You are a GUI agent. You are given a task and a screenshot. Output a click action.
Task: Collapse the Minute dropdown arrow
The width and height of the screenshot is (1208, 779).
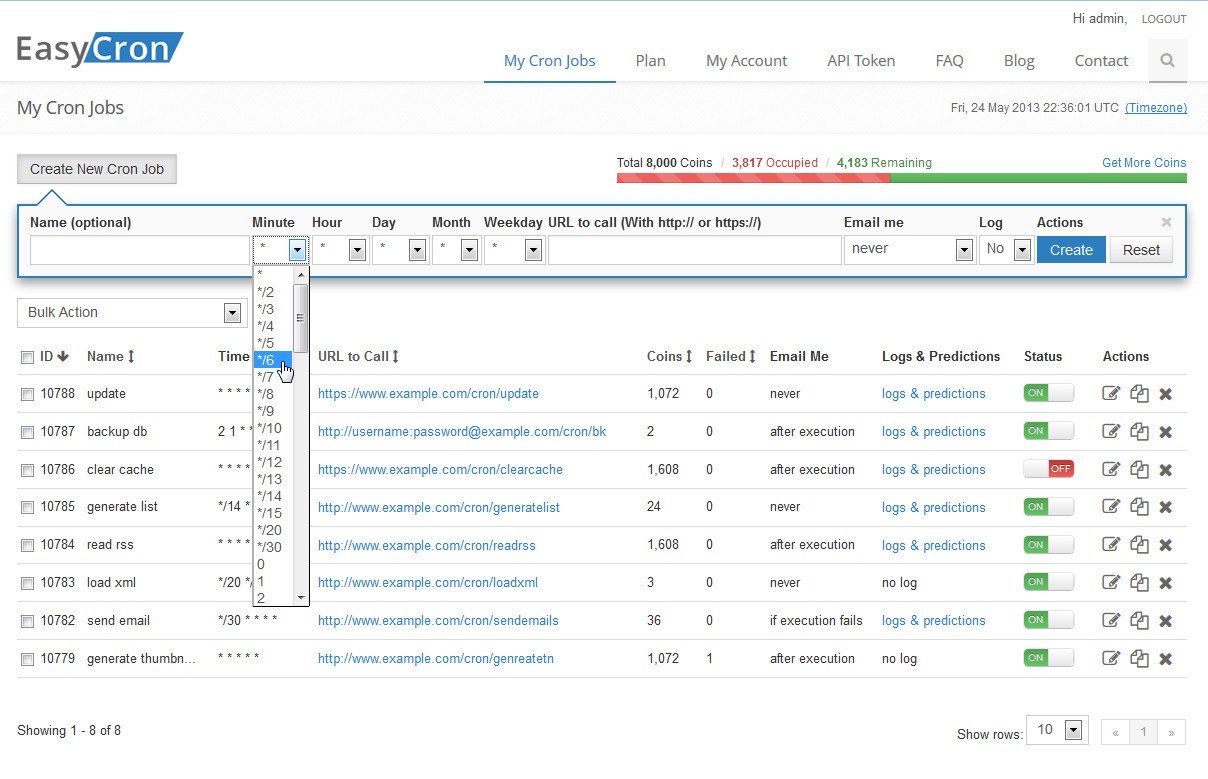pos(297,250)
